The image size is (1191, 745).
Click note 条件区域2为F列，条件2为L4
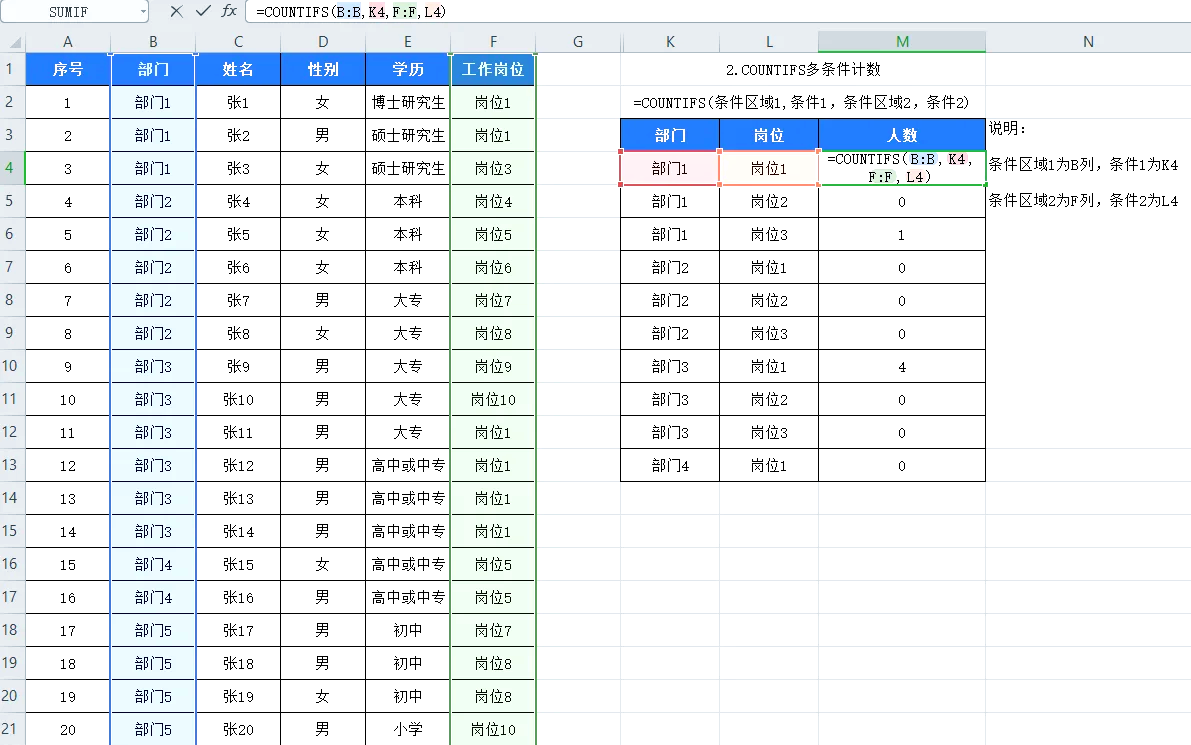coord(1083,200)
